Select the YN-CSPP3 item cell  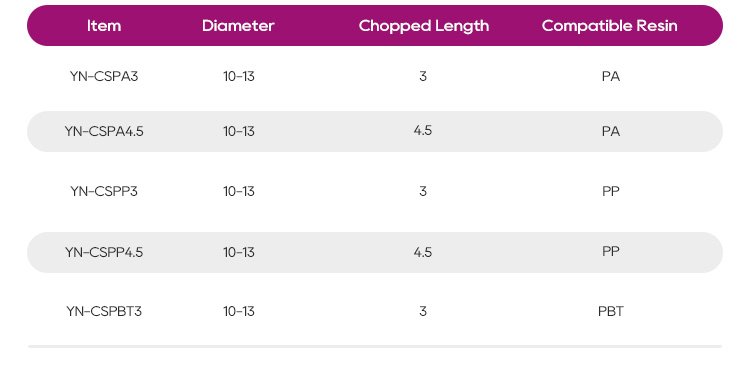pyautogui.click(x=104, y=191)
